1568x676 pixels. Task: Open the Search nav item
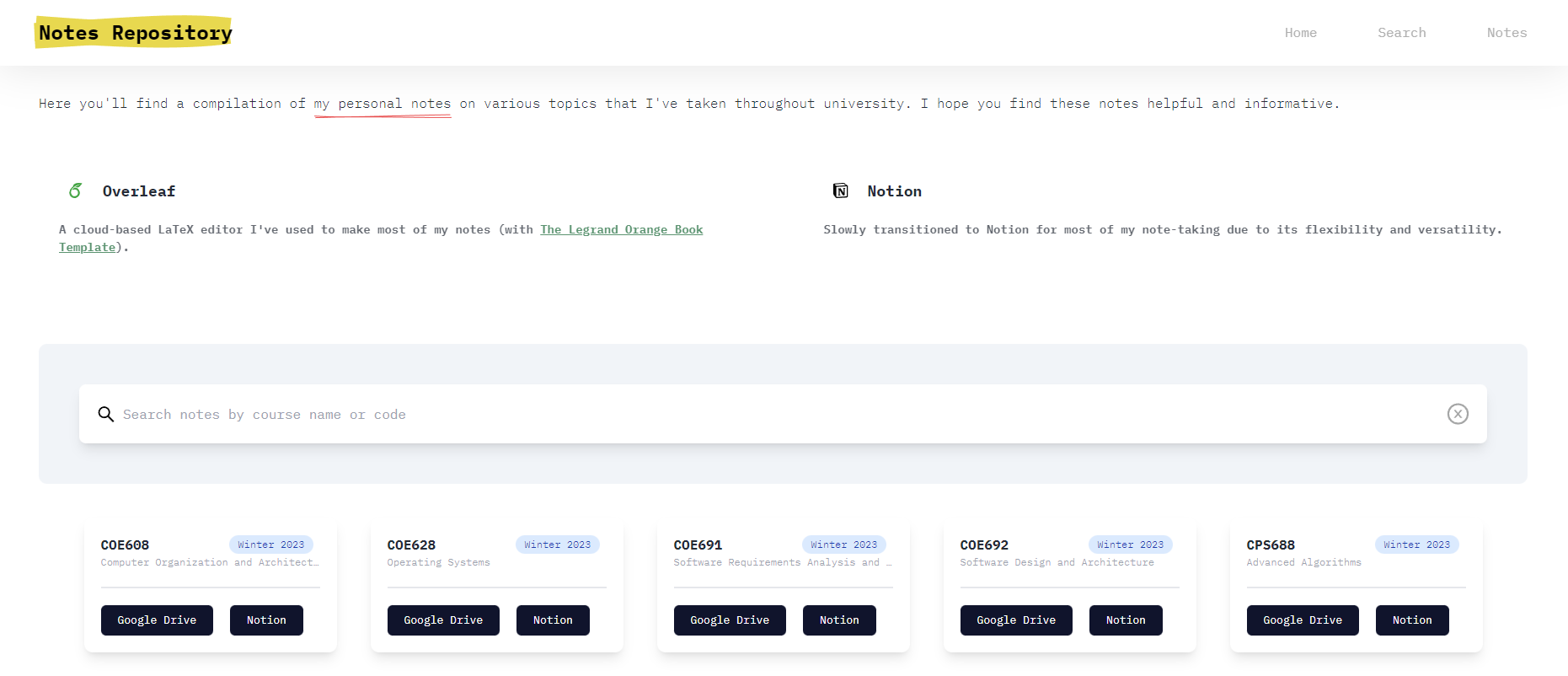point(1402,33)
